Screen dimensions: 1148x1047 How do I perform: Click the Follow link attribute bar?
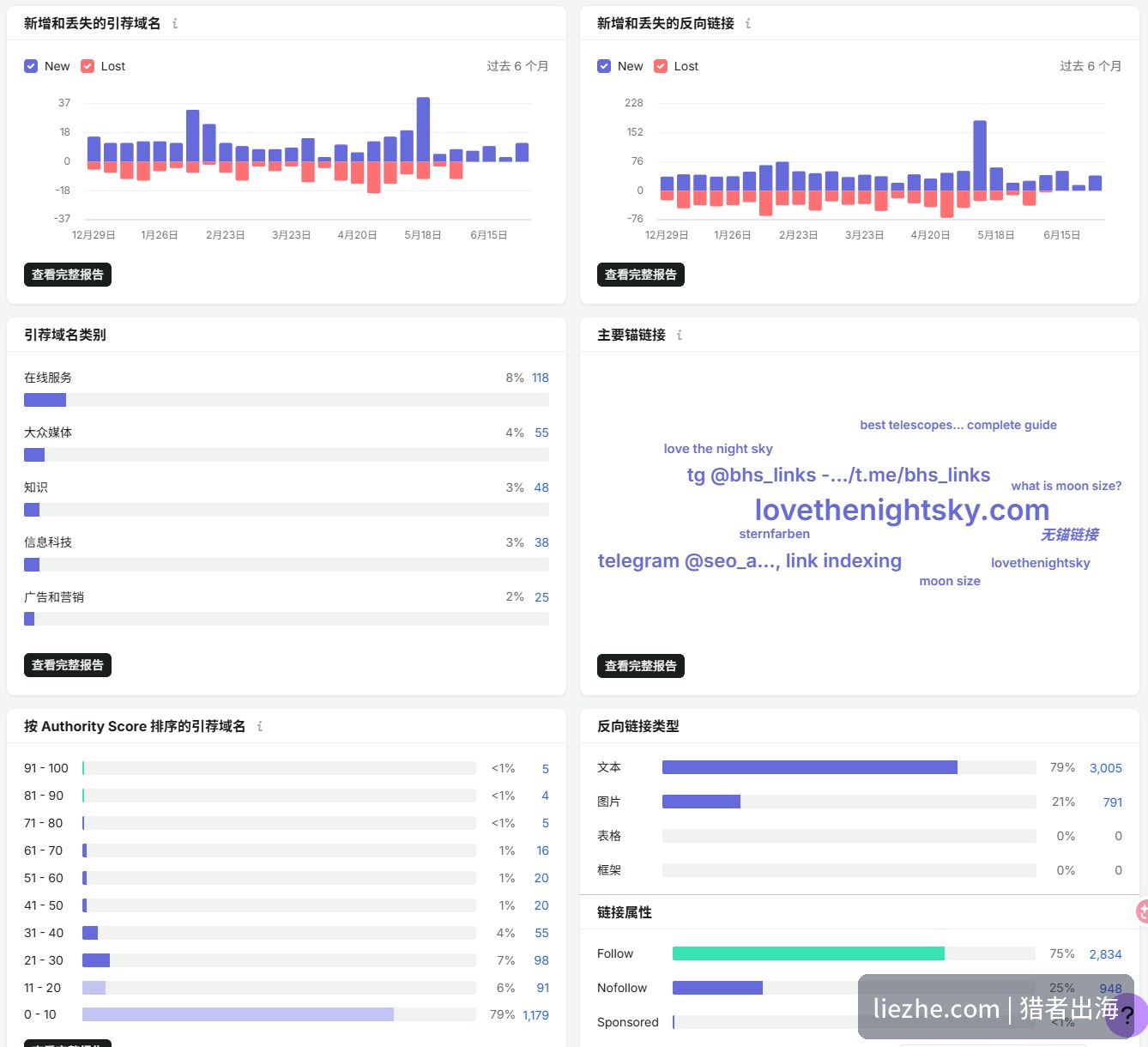point(854,953)
